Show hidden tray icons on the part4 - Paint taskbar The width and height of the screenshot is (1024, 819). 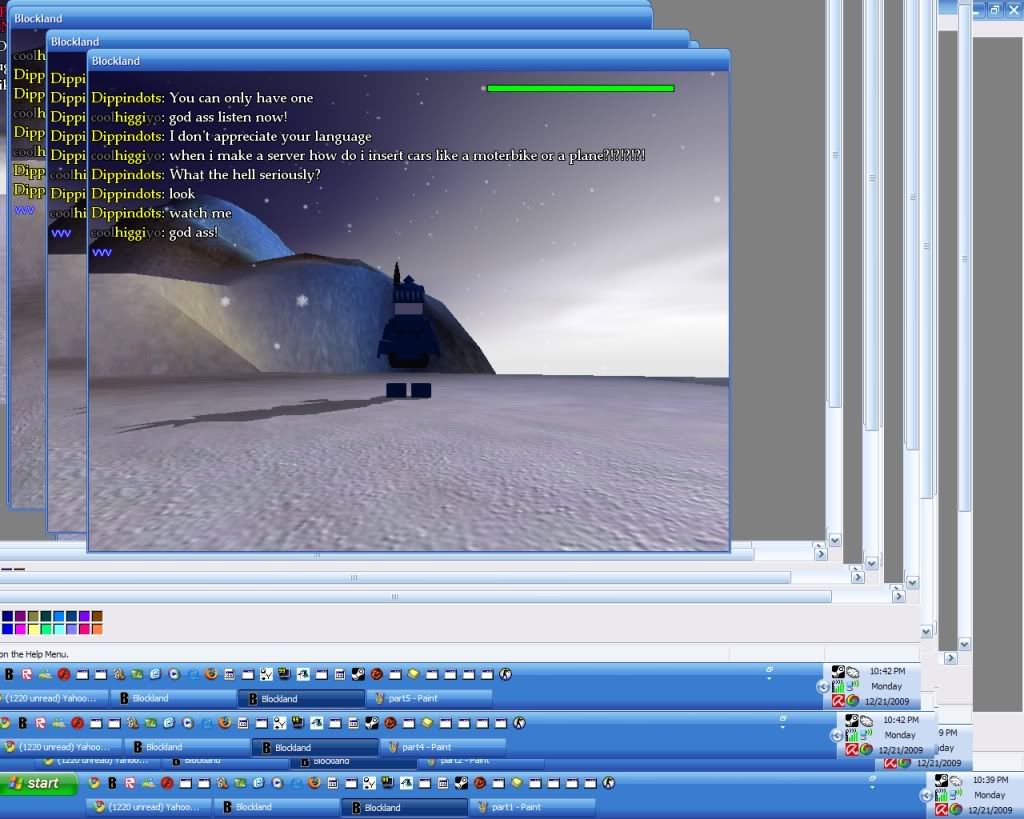click(837, 735)
